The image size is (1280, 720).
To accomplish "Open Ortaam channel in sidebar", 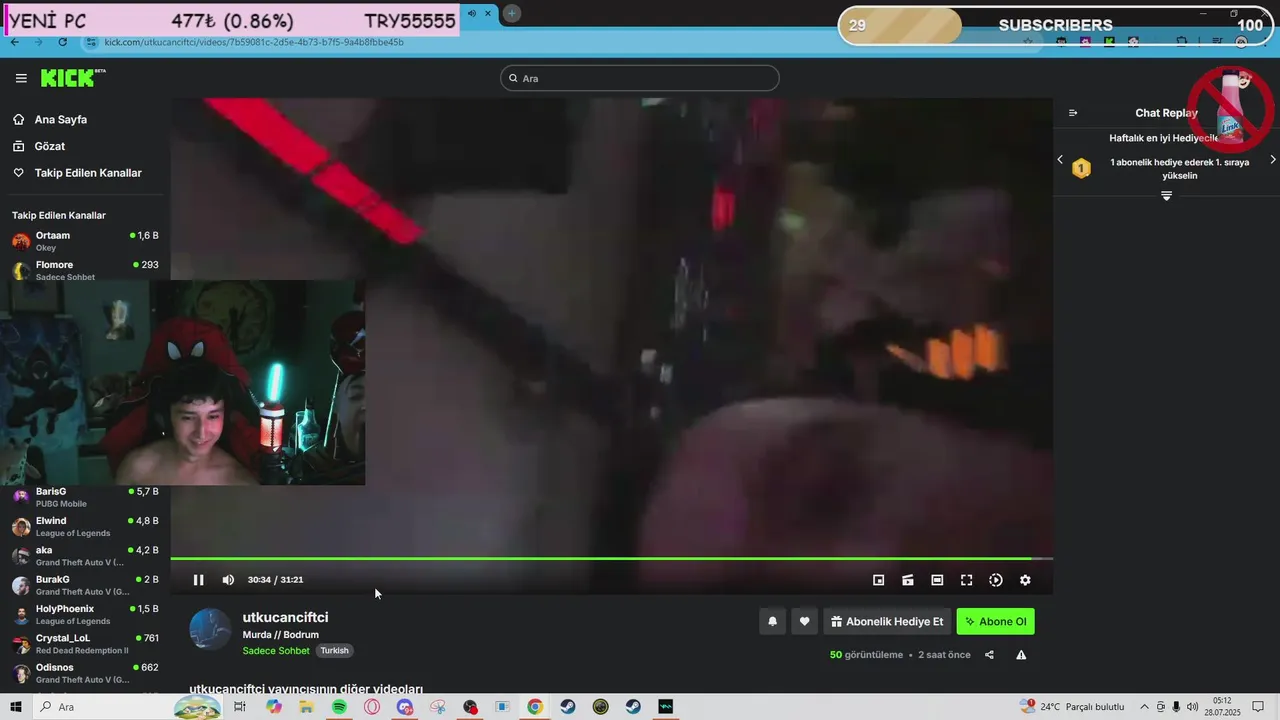I will [x=85, y=241].
